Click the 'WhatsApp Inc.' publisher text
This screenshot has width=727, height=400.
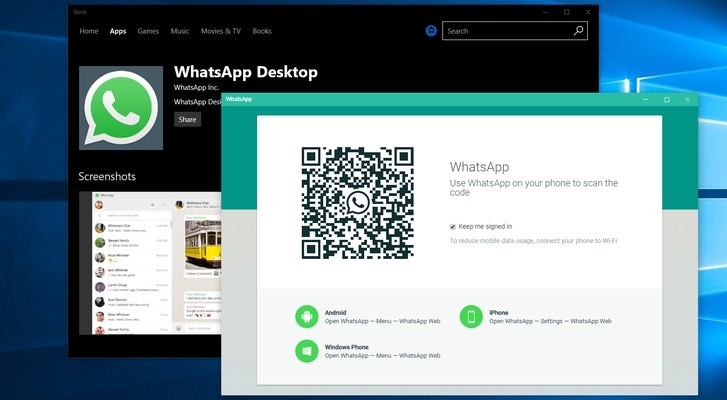coord(196,87)
